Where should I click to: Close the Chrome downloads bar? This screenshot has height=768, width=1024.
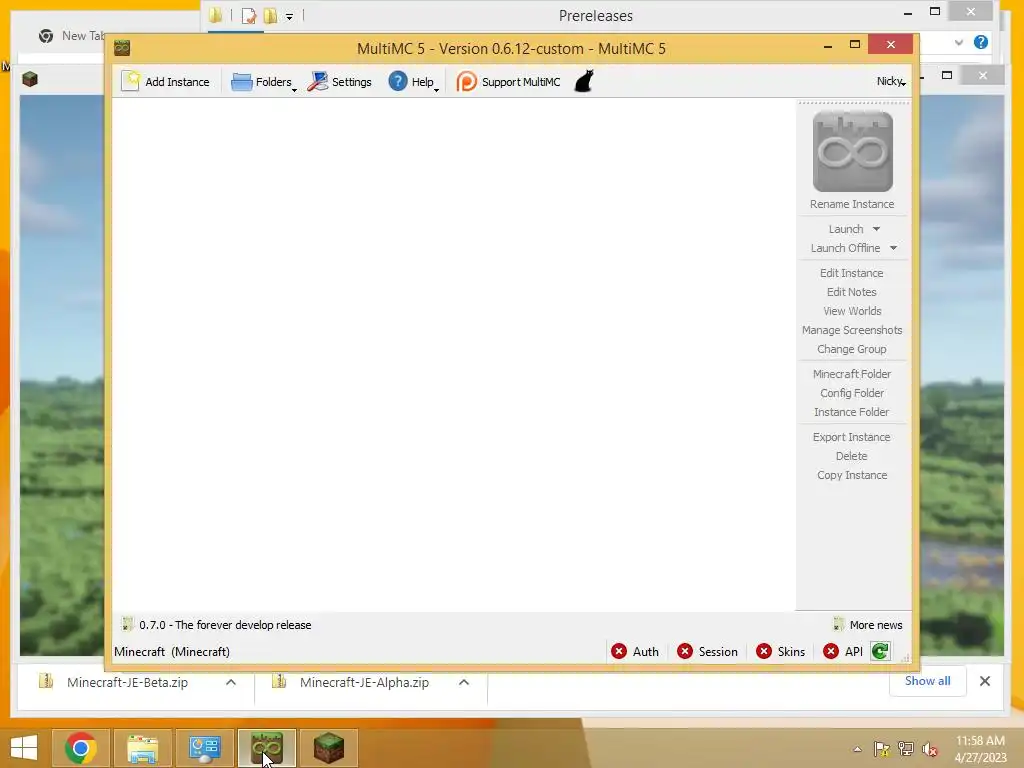coord(985,681)
